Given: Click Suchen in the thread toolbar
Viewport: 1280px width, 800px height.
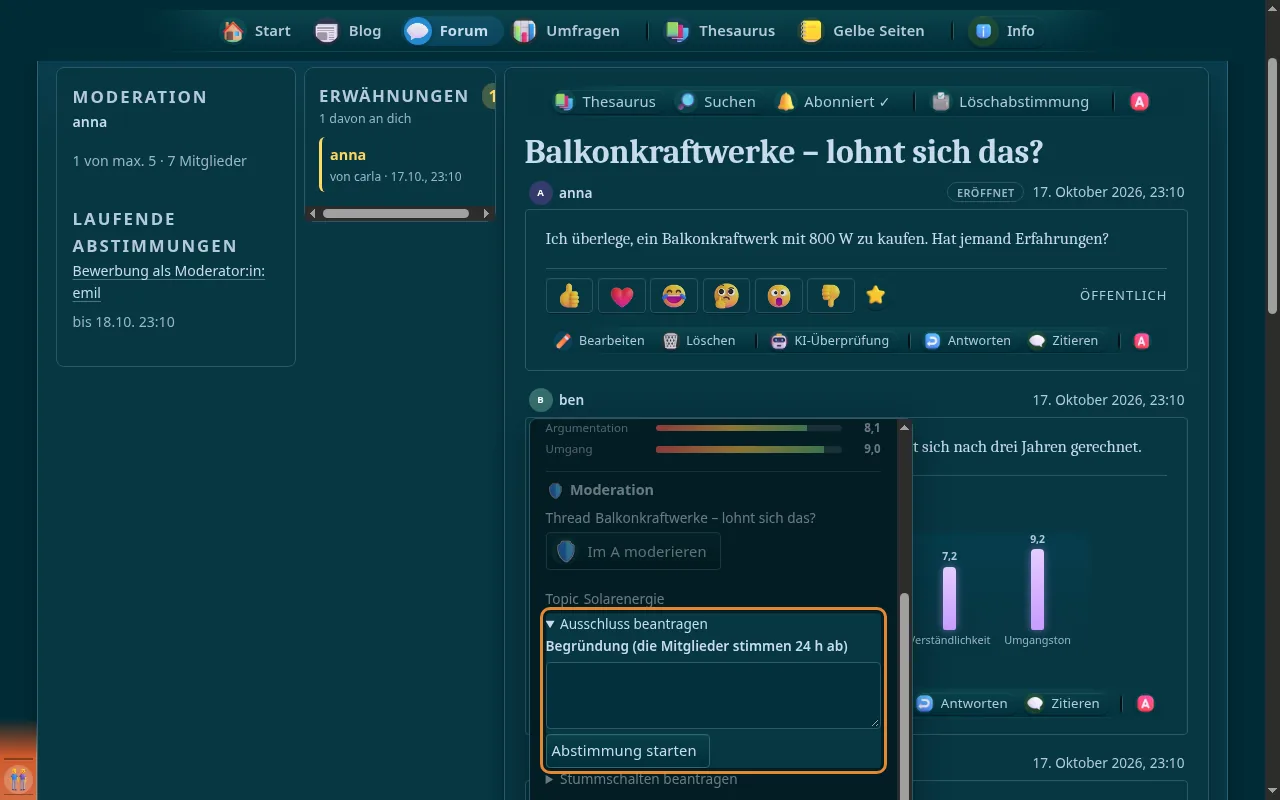Looking at the screenshot, I should (716, 102).
